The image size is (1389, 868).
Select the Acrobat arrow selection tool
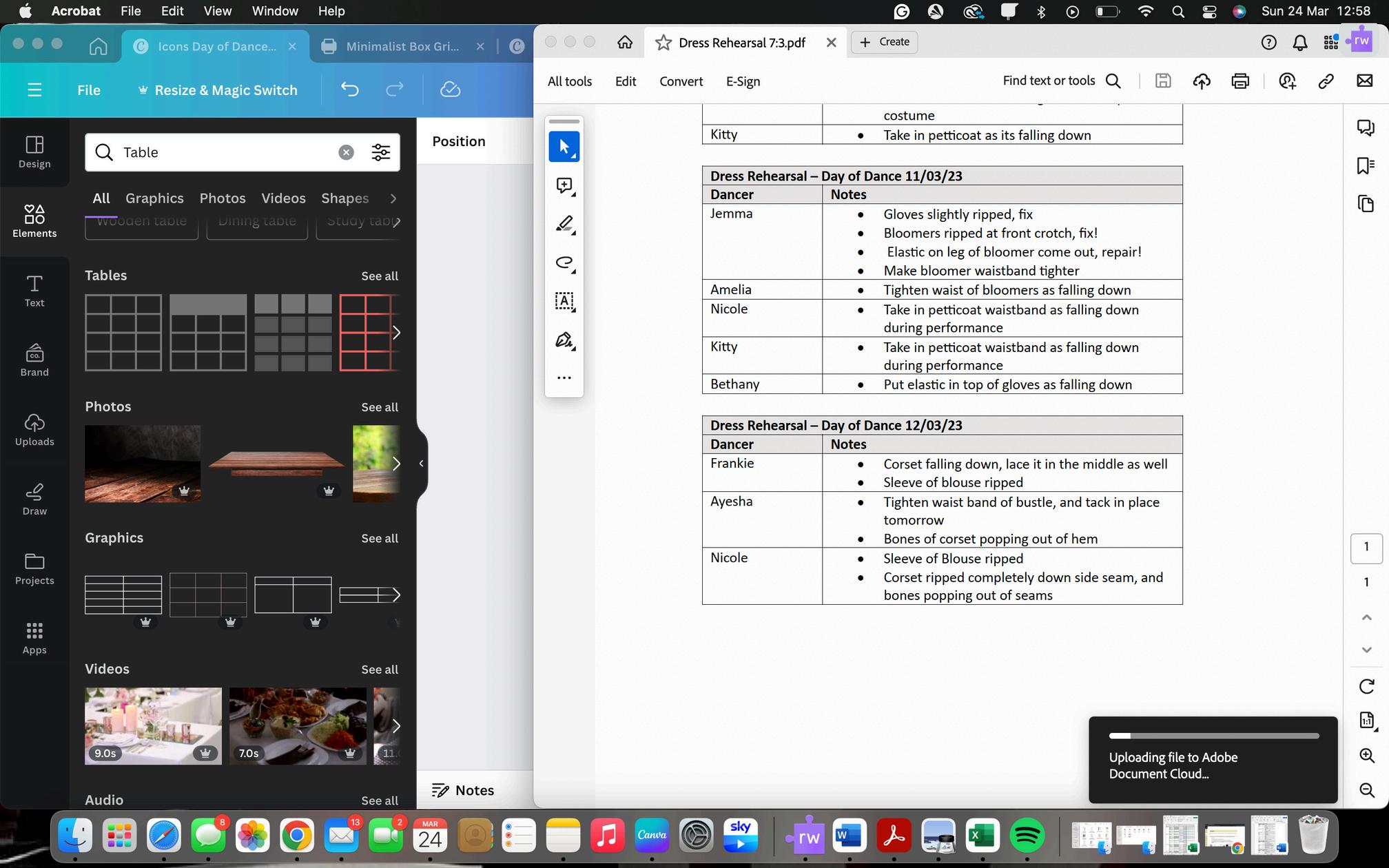(564, 147)
